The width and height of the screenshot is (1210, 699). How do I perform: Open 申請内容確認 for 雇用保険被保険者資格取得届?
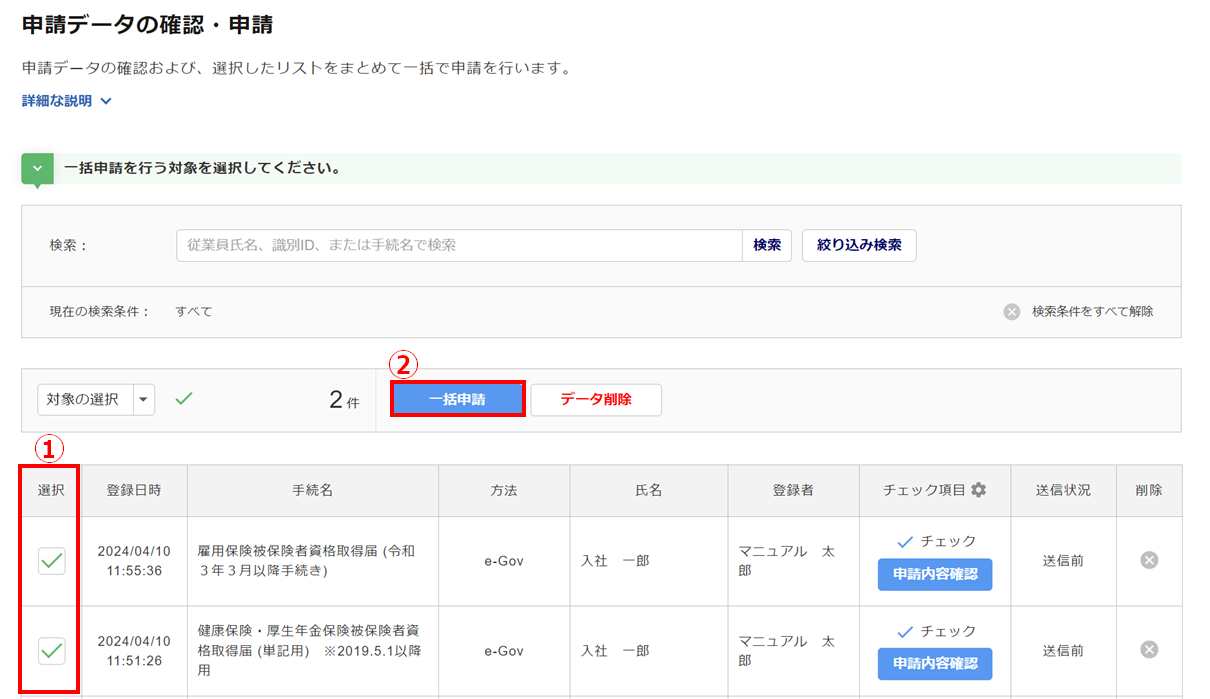pos(935,574)
